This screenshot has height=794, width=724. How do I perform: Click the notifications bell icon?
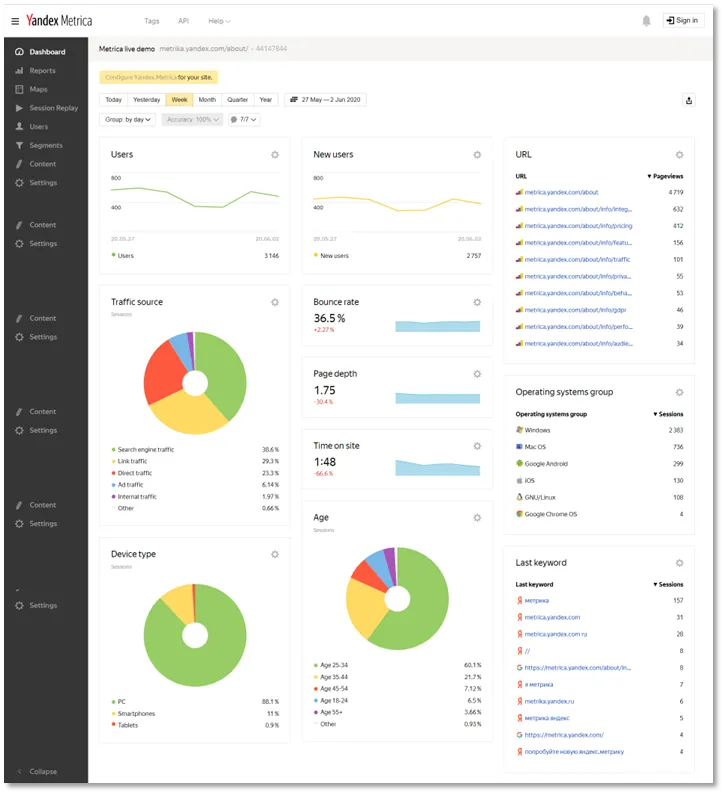(x=646, y=20)
